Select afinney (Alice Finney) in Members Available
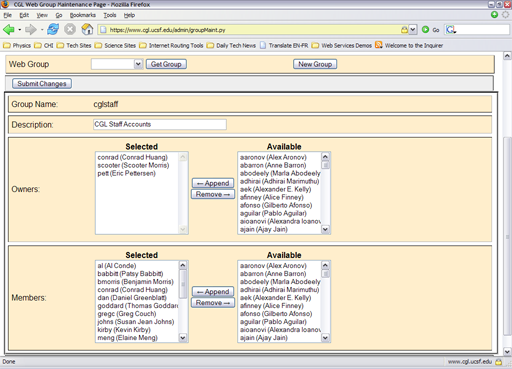 pos(272,306)
